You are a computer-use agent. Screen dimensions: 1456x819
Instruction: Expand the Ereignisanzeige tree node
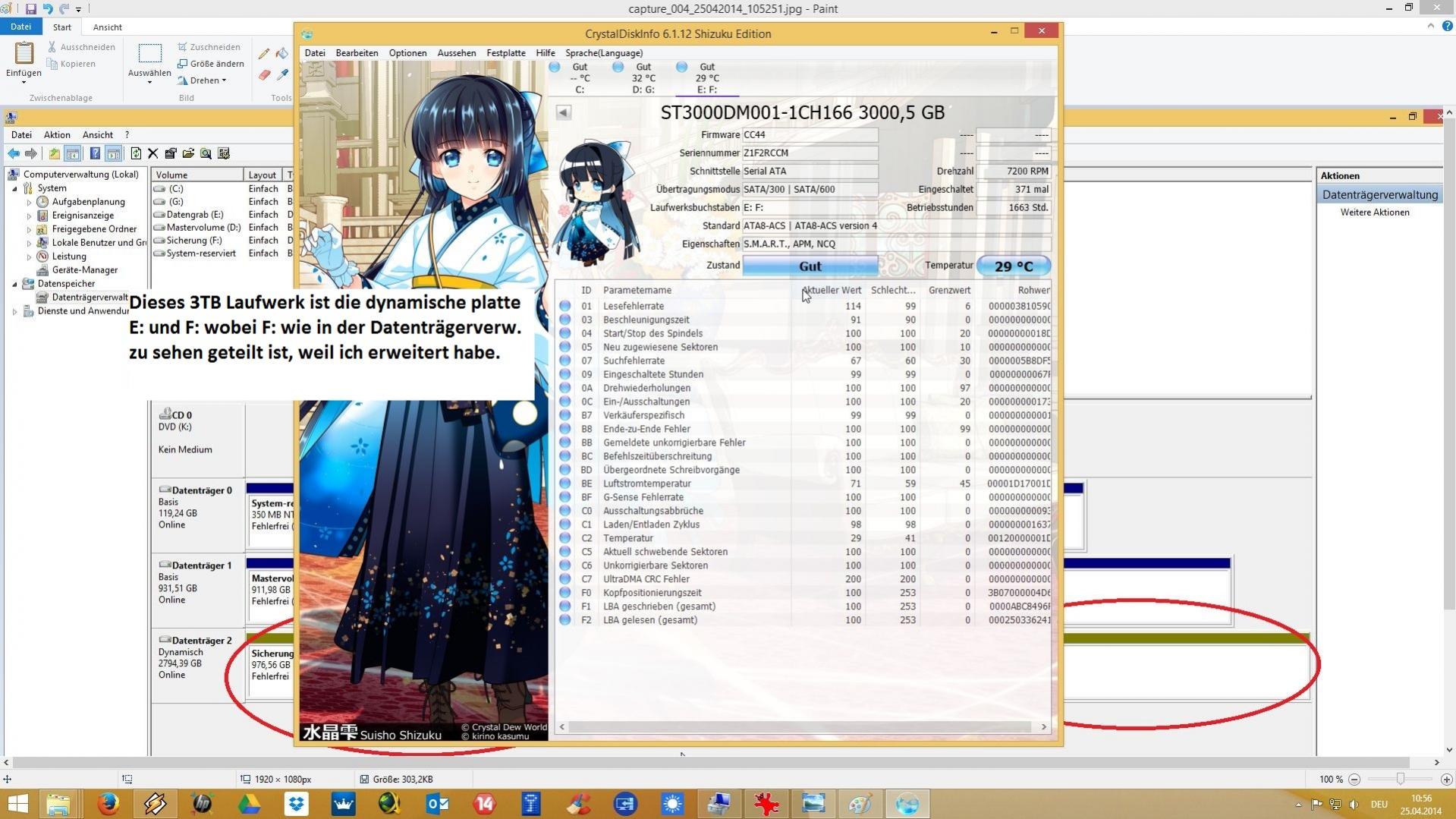point(29,216)
